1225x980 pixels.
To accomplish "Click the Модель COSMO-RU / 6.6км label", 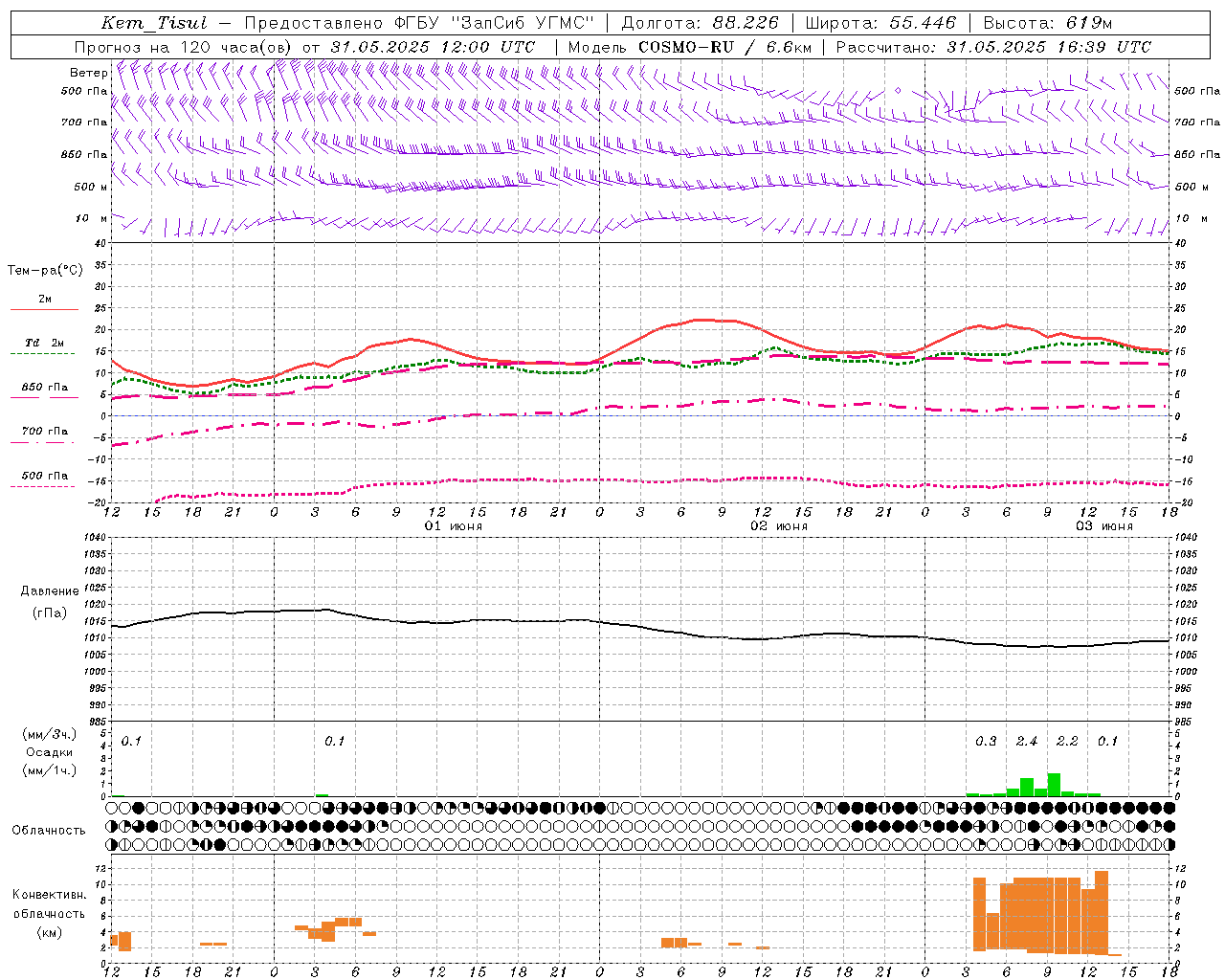I will pyautogui.click(x=689, y=47).
